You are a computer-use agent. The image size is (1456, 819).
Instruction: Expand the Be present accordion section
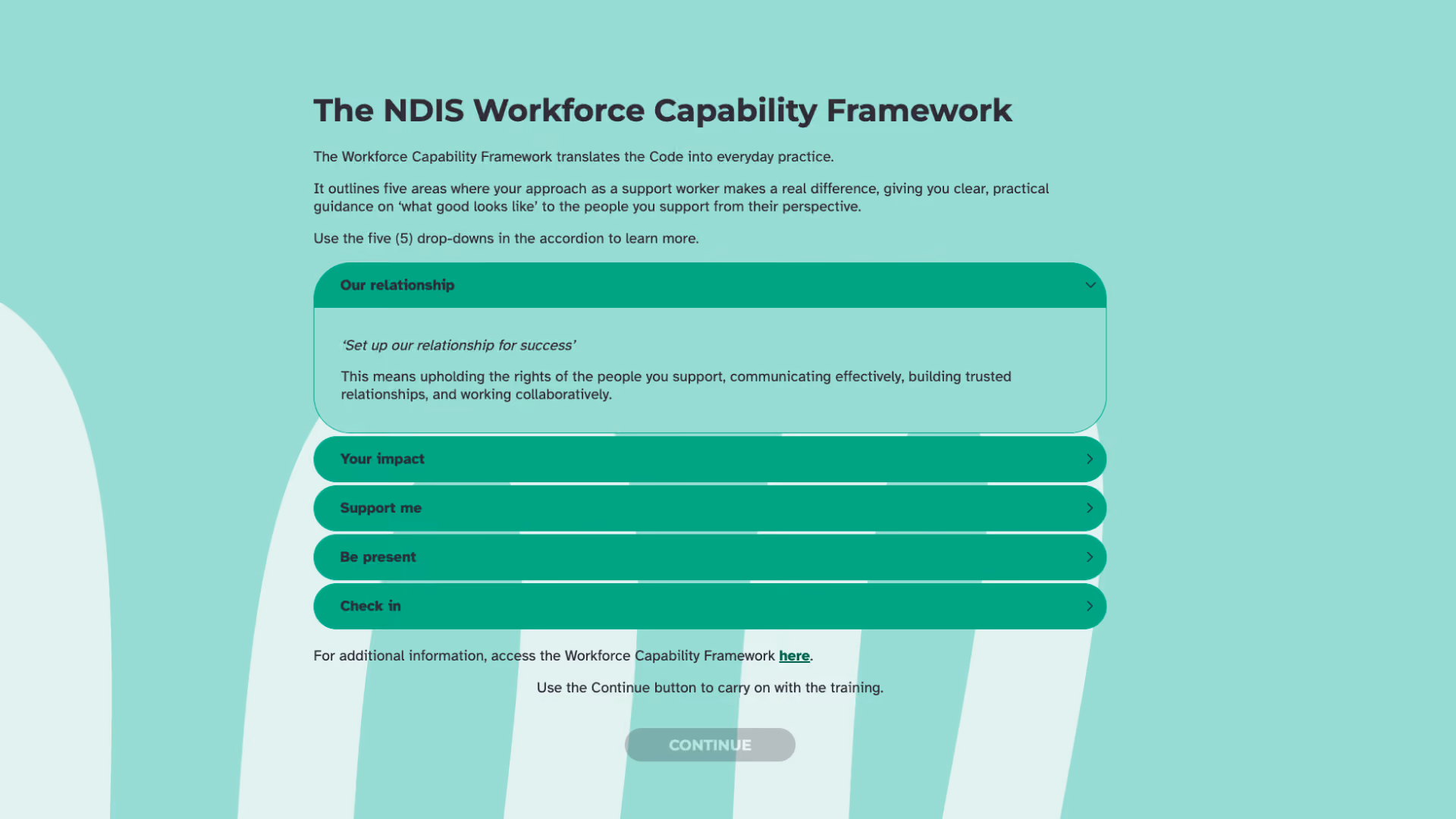[710, 557]
